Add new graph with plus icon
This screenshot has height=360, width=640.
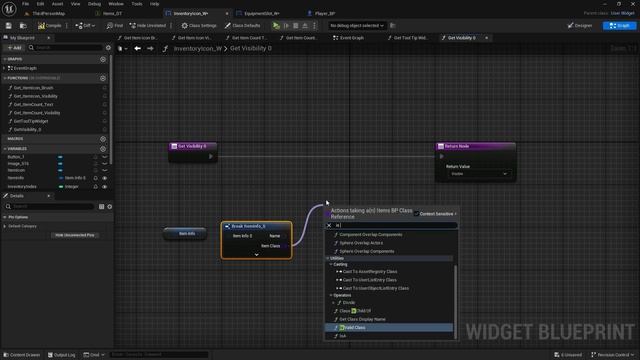103,59
